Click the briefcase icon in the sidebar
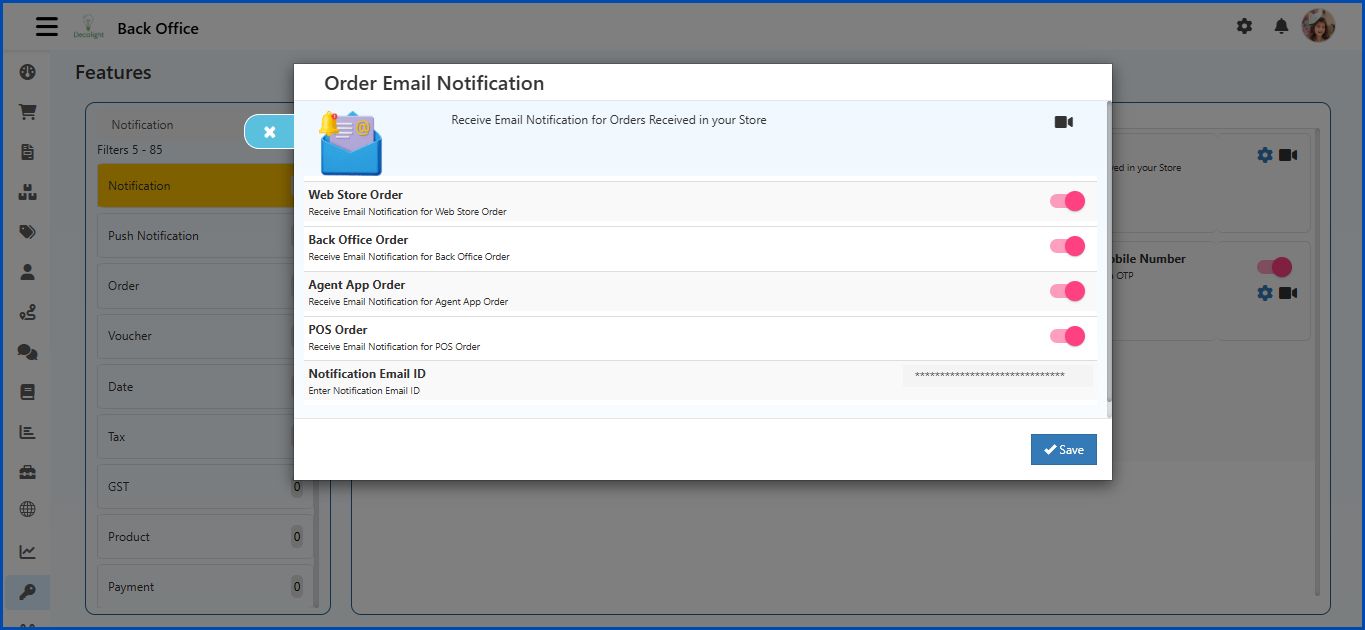1365x630 pixels. (27, 470)
